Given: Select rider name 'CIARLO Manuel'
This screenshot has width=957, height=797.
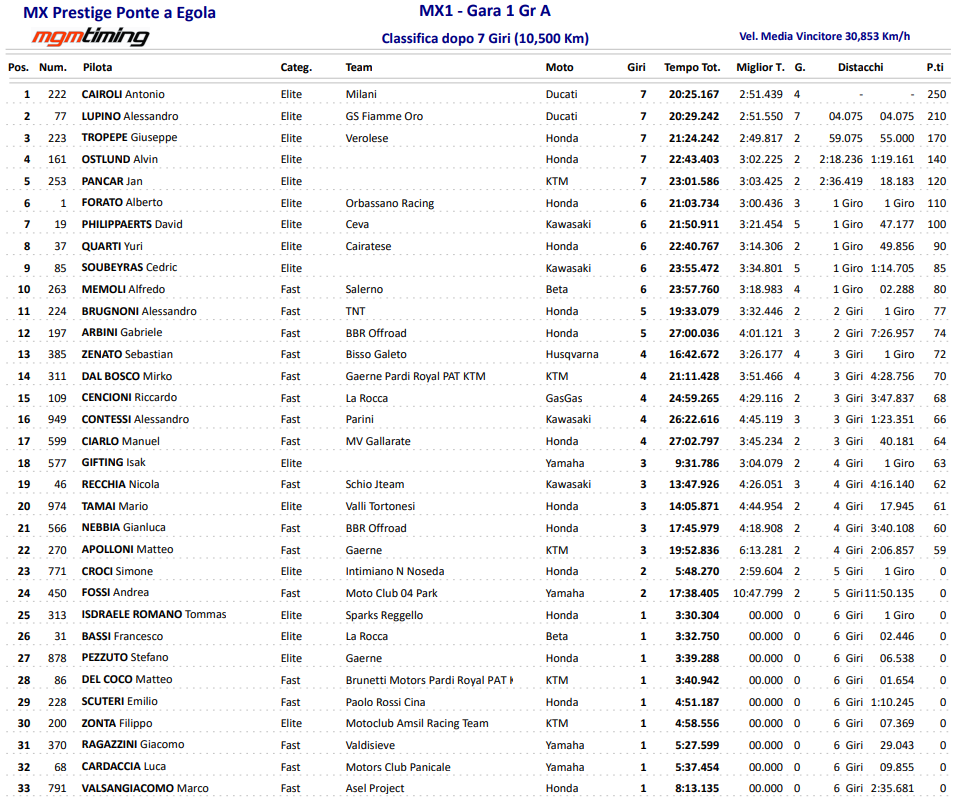Looking at the screenshot, I should click(121, 441).
